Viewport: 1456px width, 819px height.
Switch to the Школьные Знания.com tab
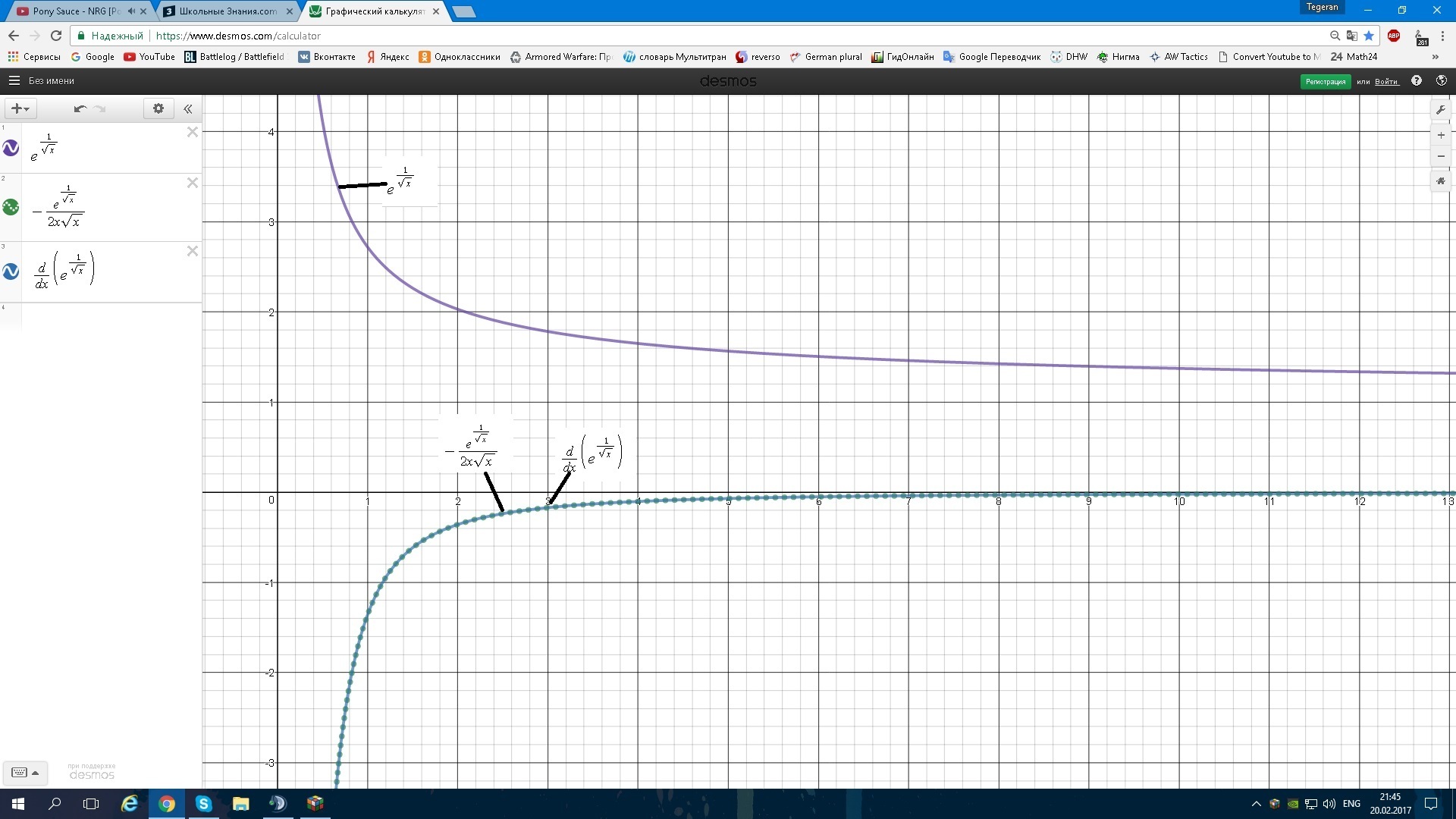(227, 11)
